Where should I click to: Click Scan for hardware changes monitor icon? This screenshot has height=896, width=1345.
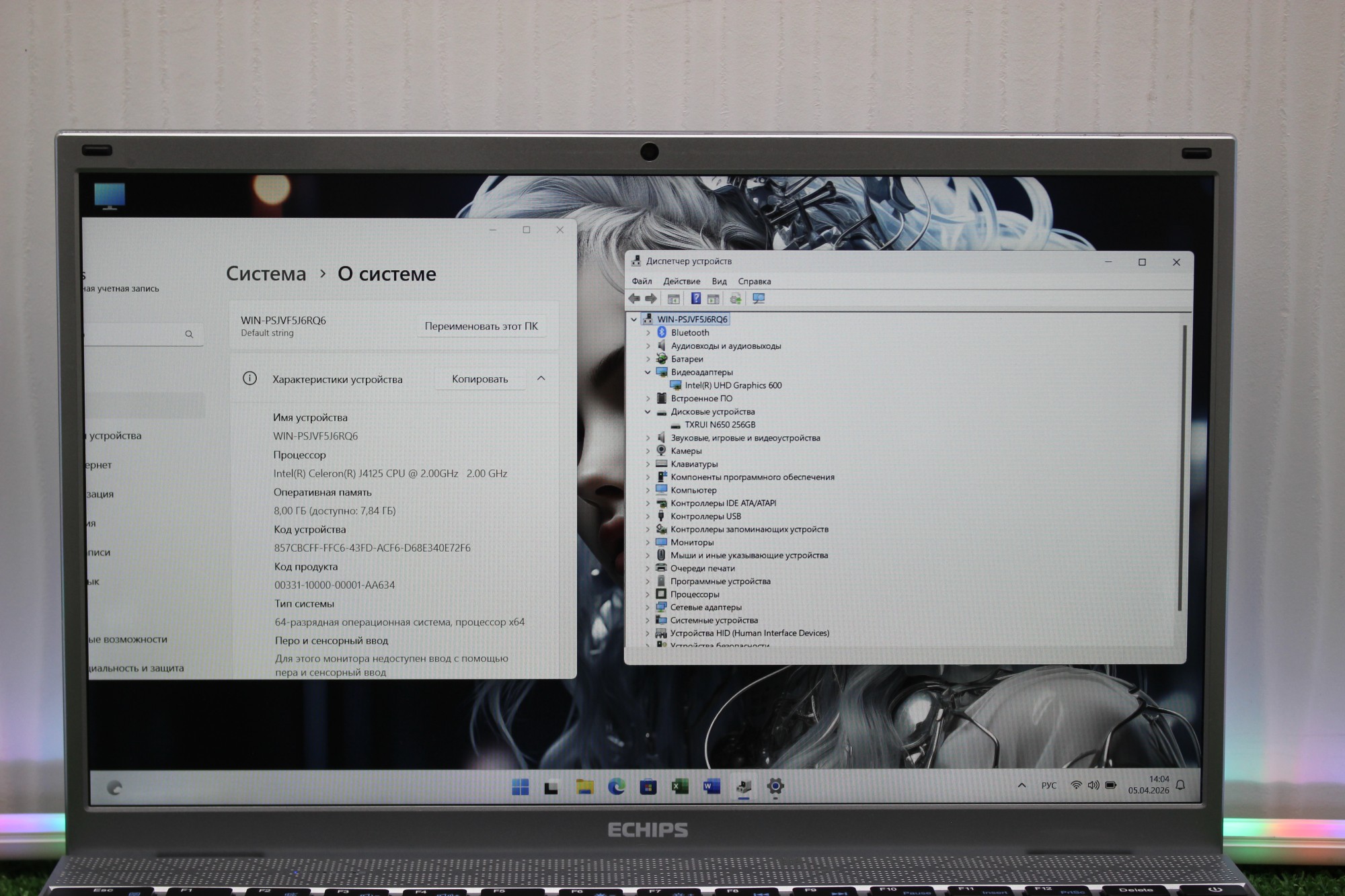(x=759, y=298)
